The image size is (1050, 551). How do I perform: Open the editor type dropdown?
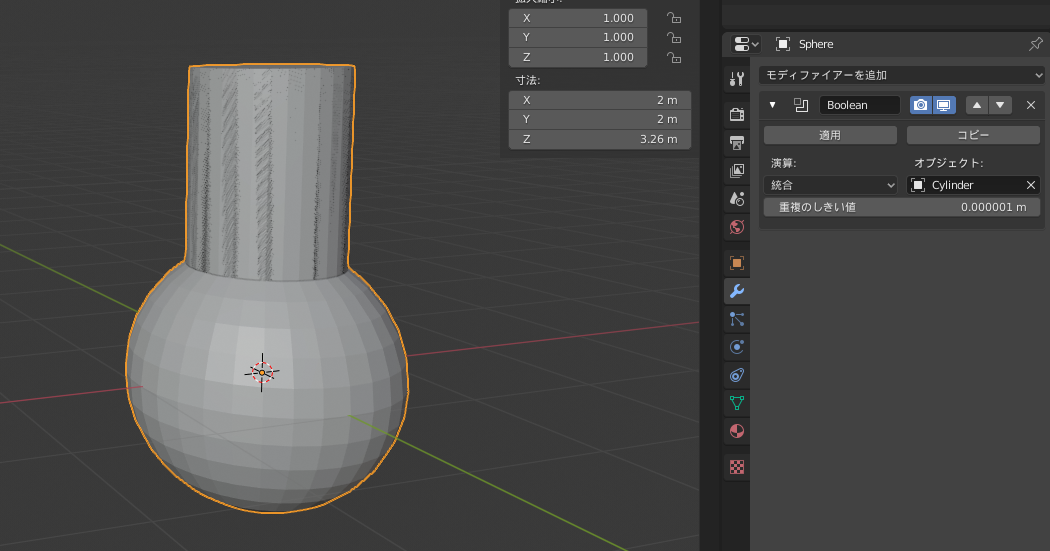tap(746, 44)
